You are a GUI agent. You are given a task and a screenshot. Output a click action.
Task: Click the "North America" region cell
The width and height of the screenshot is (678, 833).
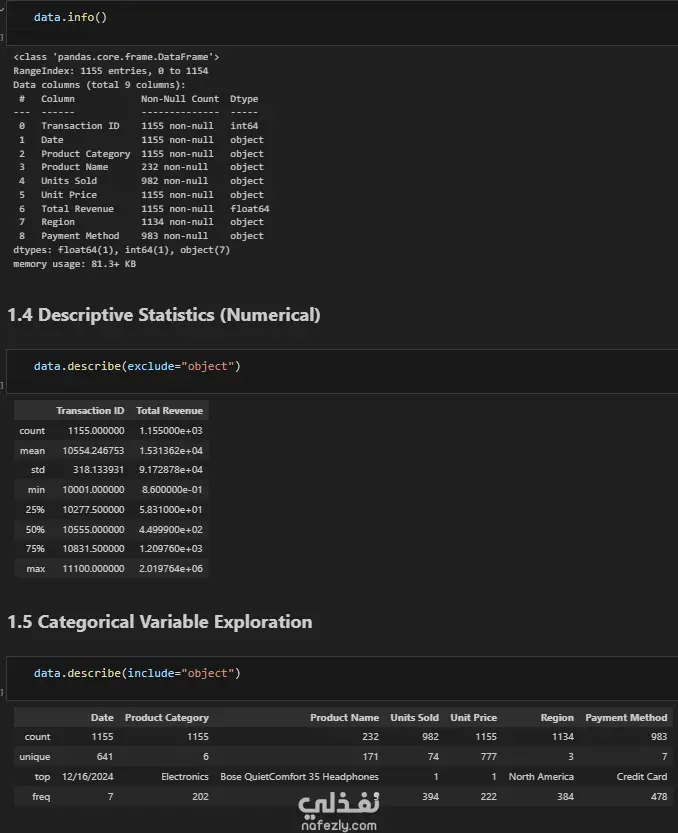click(x=541, y=777)
